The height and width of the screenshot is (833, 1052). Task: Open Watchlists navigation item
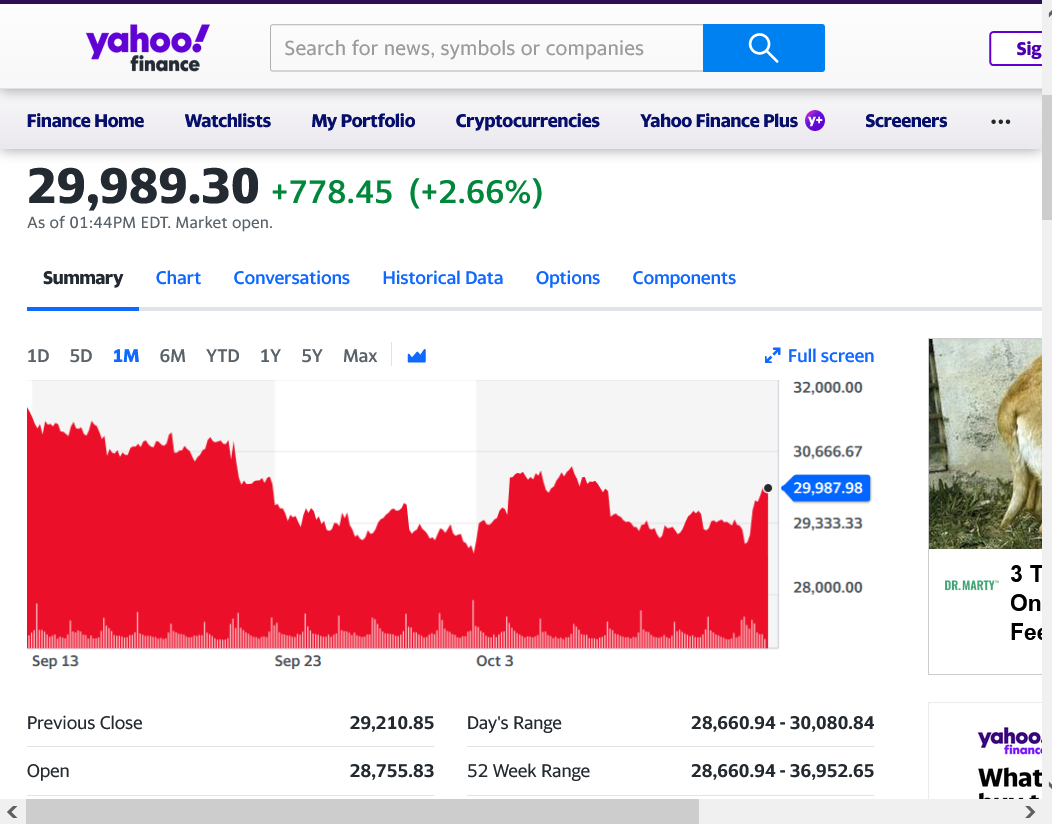pyautogui.click(x=227, y=121)
